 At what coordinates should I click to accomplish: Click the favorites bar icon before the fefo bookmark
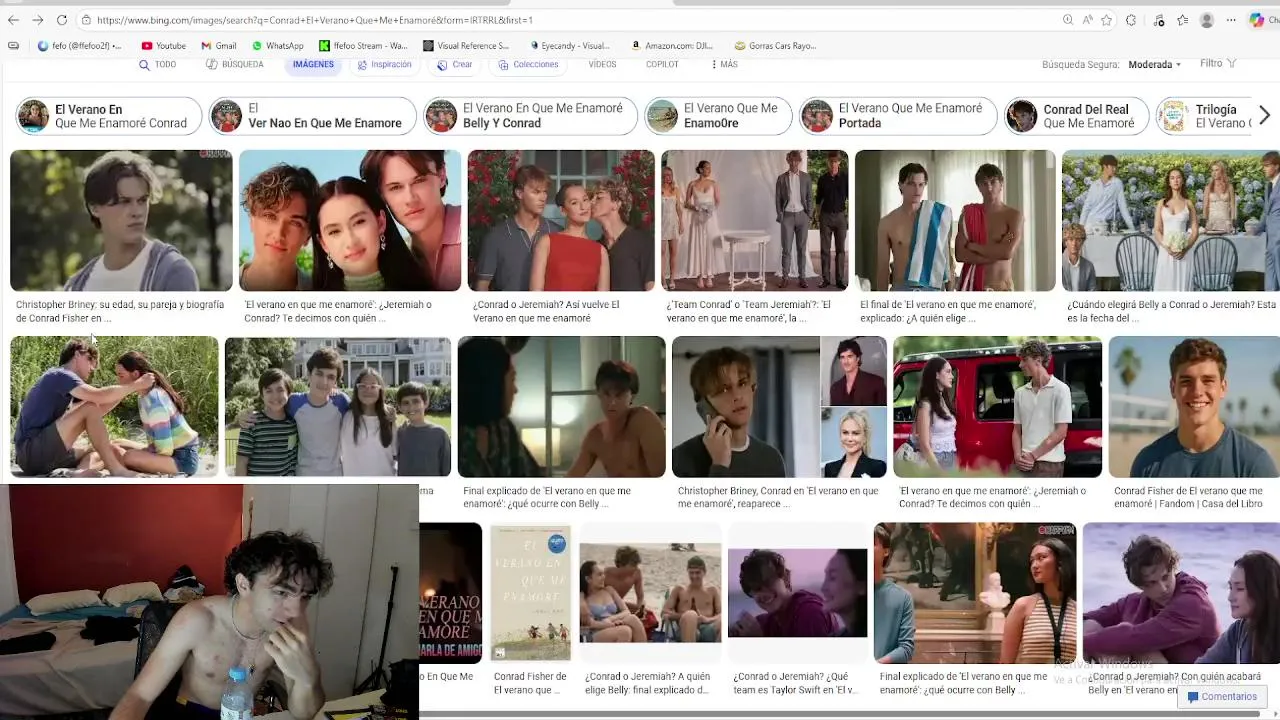13,46
